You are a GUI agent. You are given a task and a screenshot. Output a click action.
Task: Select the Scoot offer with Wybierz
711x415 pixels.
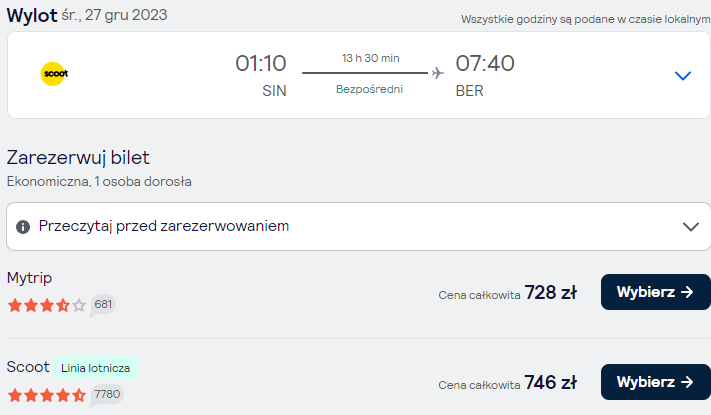[656, 382]
